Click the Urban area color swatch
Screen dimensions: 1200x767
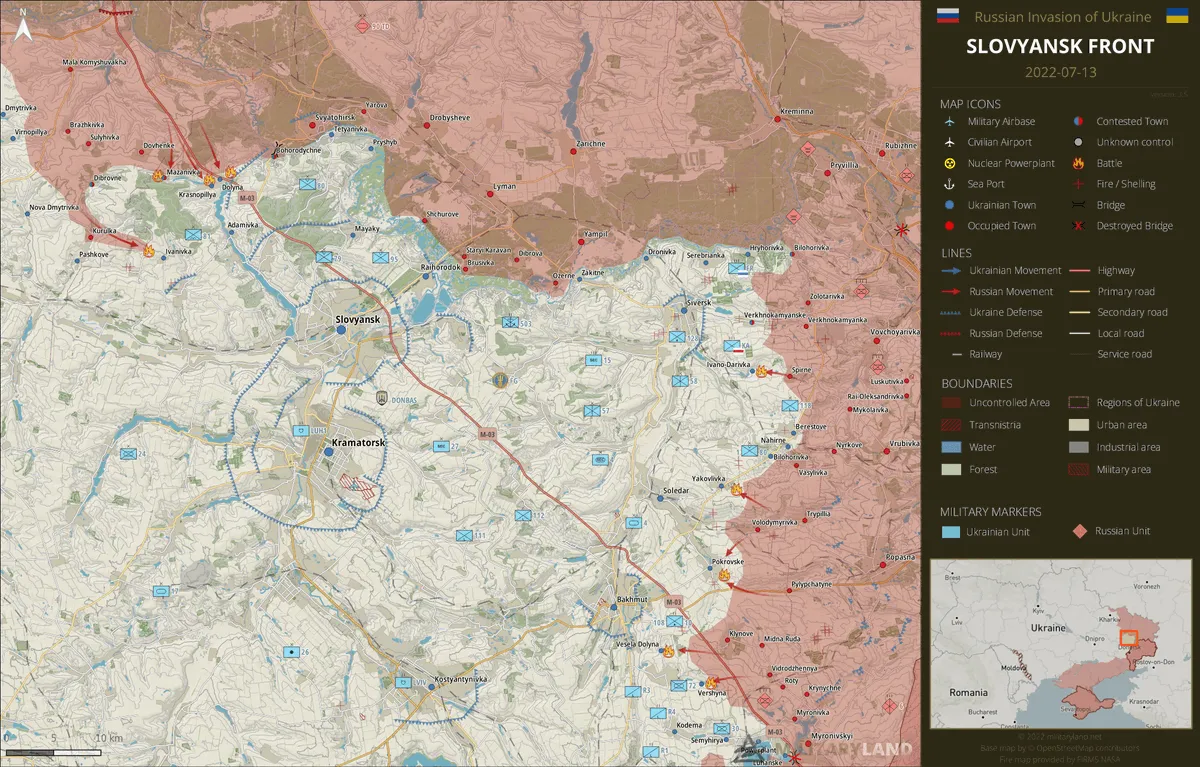[1079, 425]
